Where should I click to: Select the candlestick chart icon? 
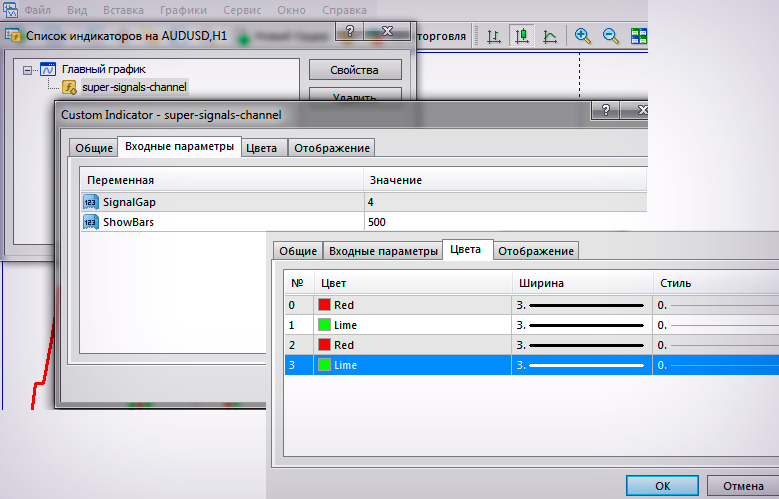point(521,37)
